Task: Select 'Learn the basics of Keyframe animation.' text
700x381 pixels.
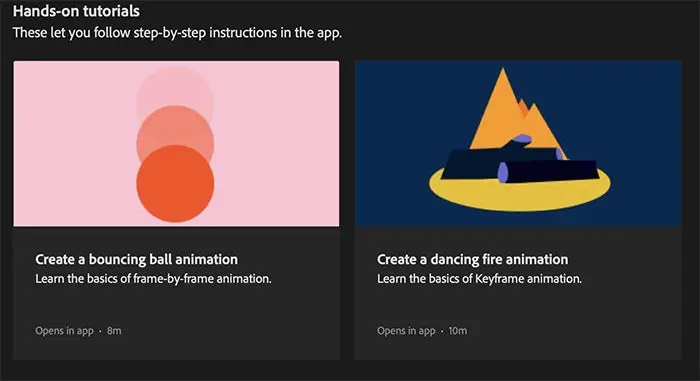Action: (x=479, y=279)
